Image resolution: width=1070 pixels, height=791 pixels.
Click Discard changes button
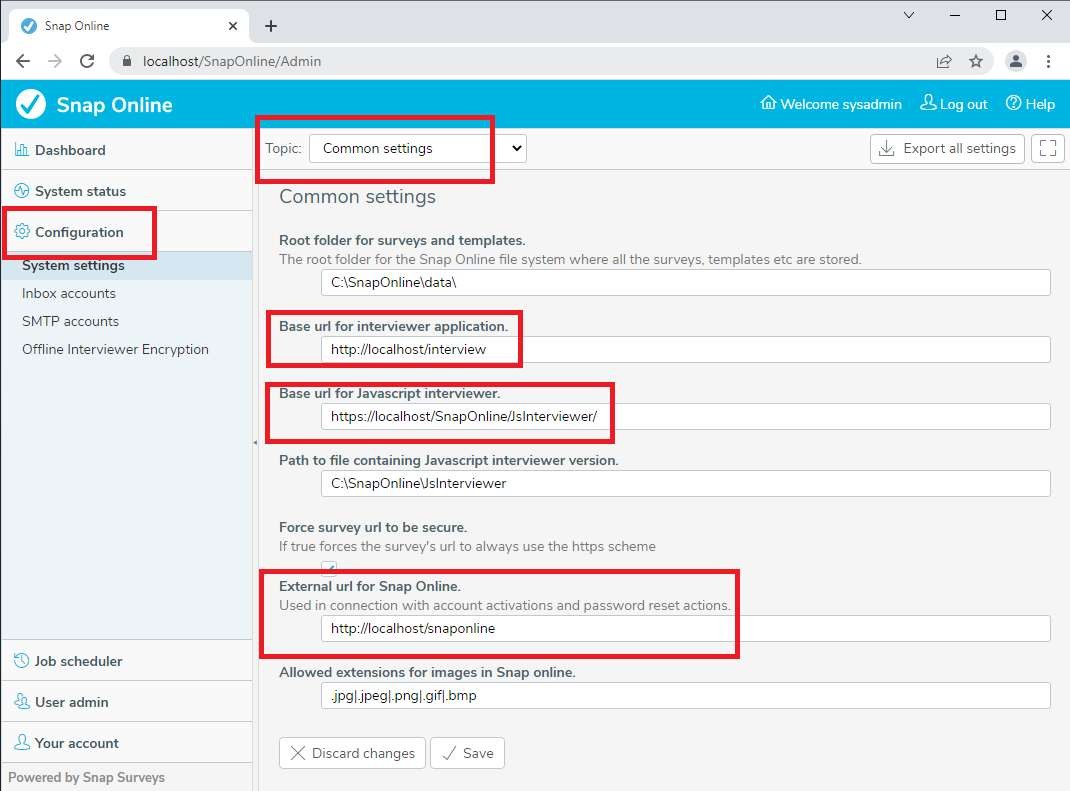(x=352, y=753)
